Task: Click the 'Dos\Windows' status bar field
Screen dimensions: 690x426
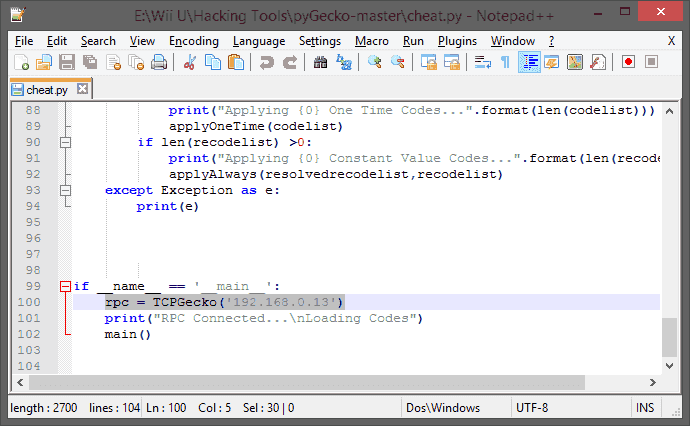Action: (x=443, y=408)
